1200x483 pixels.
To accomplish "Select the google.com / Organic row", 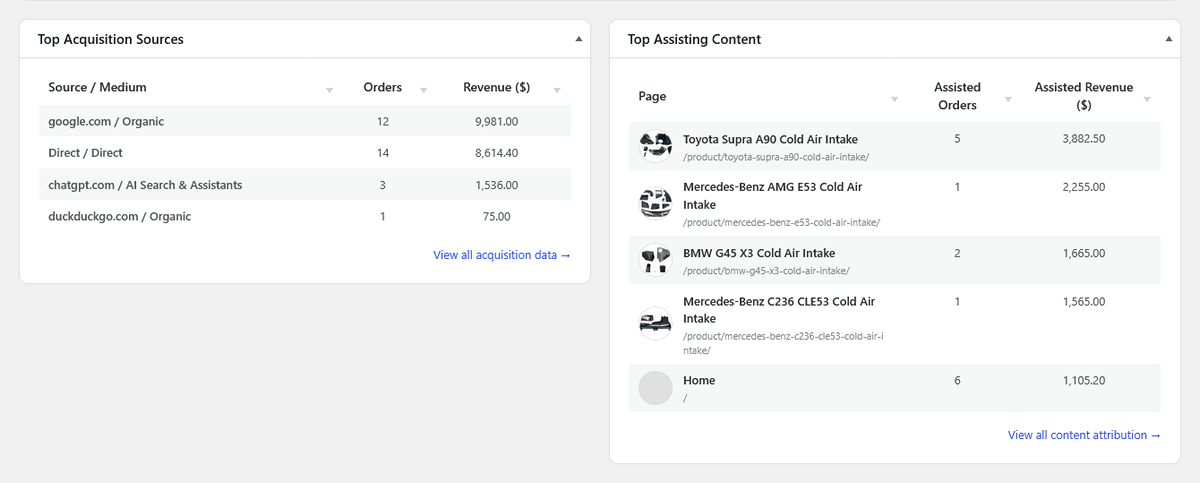I will point(305,121).
